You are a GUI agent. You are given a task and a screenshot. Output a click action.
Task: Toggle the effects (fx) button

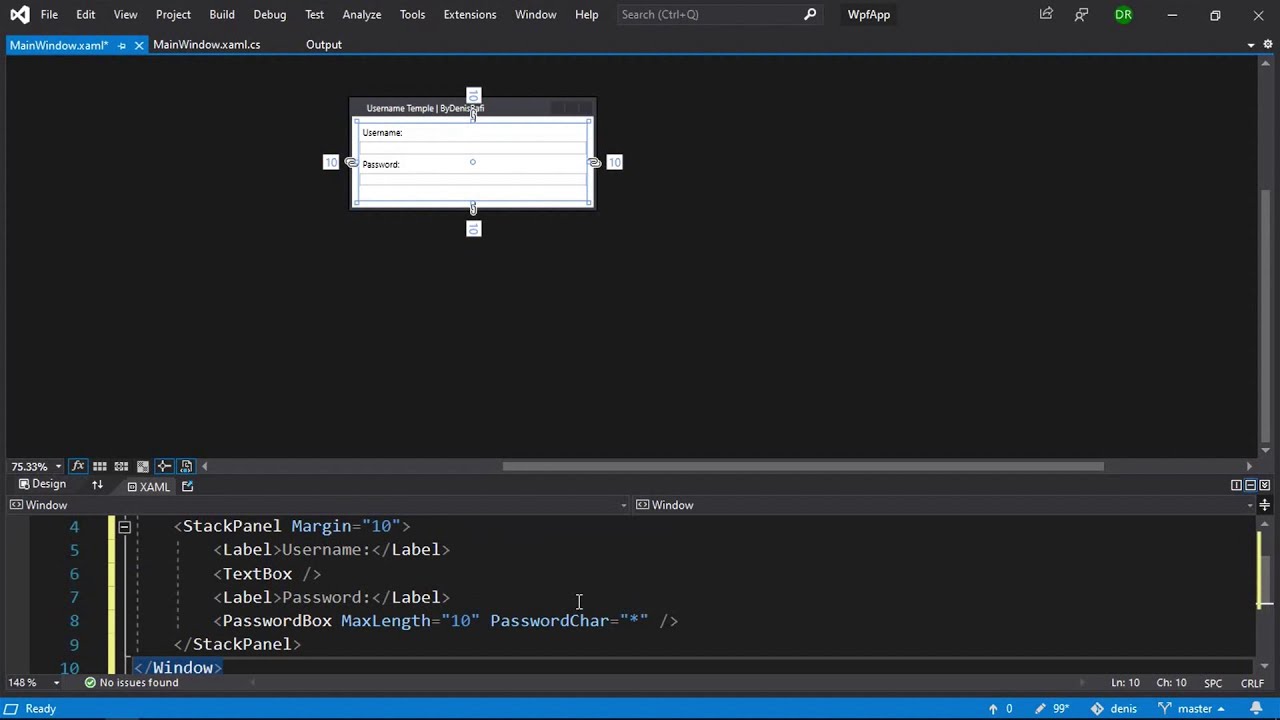tap(78, 466)
